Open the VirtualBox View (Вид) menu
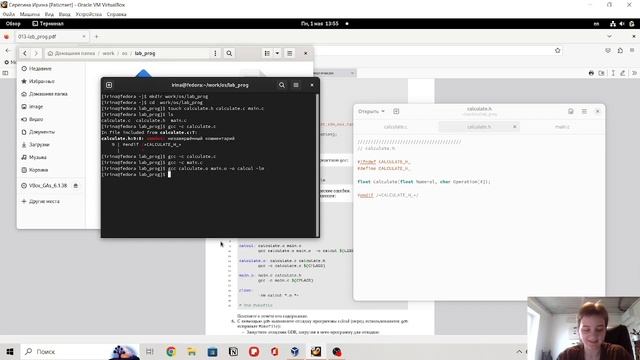This screenshot has width=640, height=360. pyautogui.click(x=49, y=14)
